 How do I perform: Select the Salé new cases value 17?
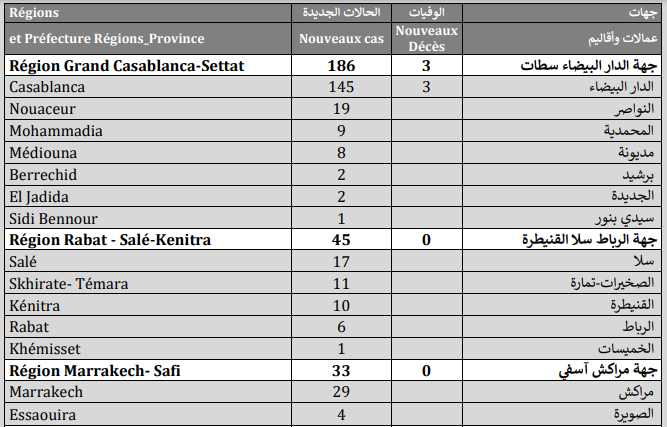pos(340,261)
